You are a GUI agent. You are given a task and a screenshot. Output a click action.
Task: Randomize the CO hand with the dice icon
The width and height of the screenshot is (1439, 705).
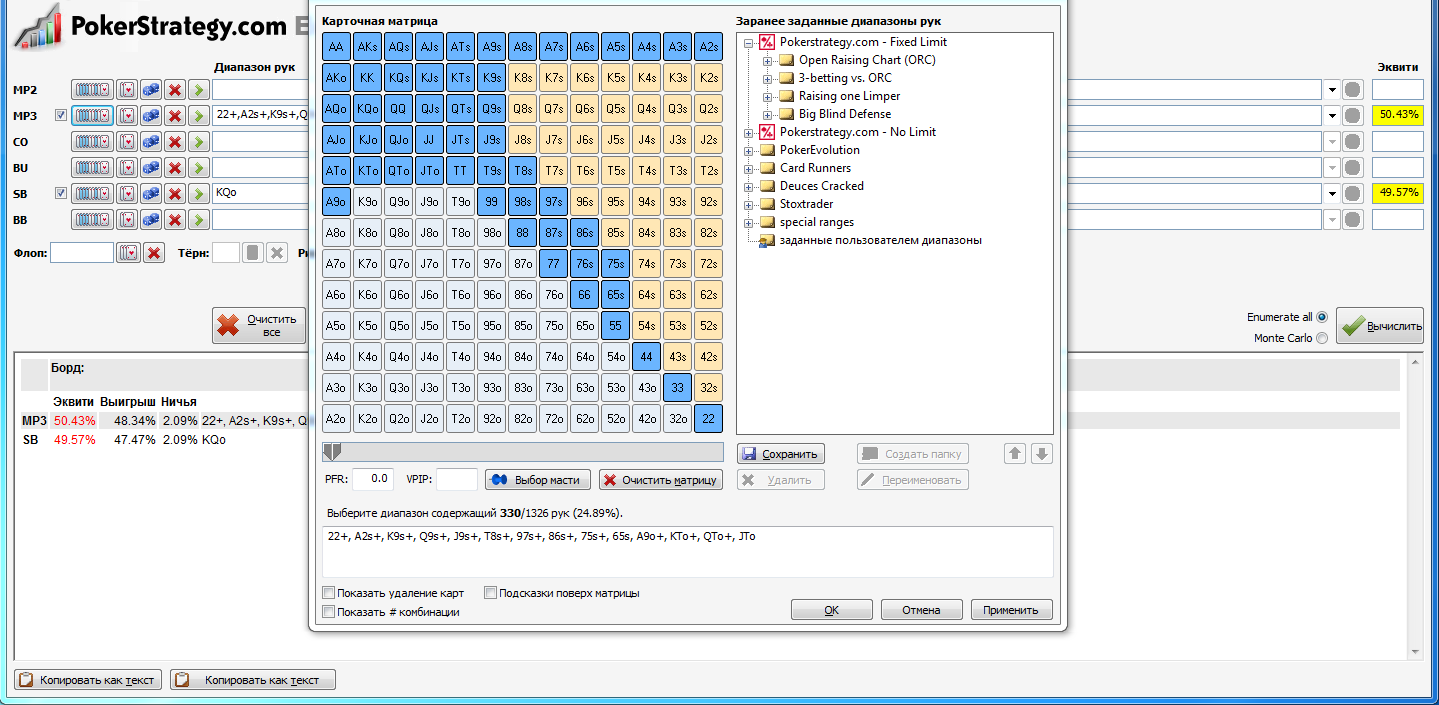pyautogui.click(x=151, y=142)
